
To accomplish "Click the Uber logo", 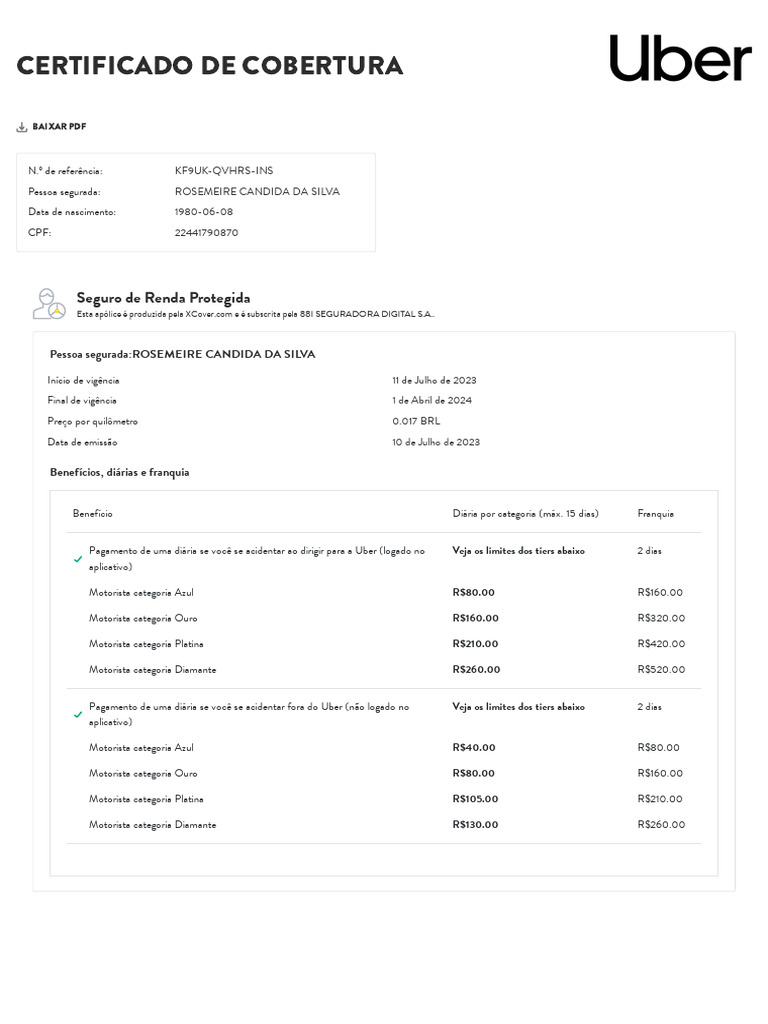I will (680, 58).
